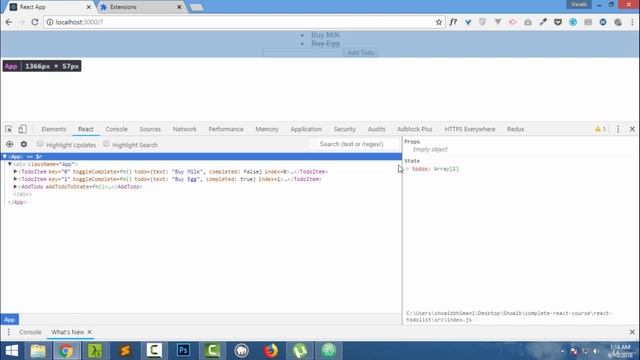640x360 pixels.
Task: Expand the todos Array[2] state
Action: [407, 169]
